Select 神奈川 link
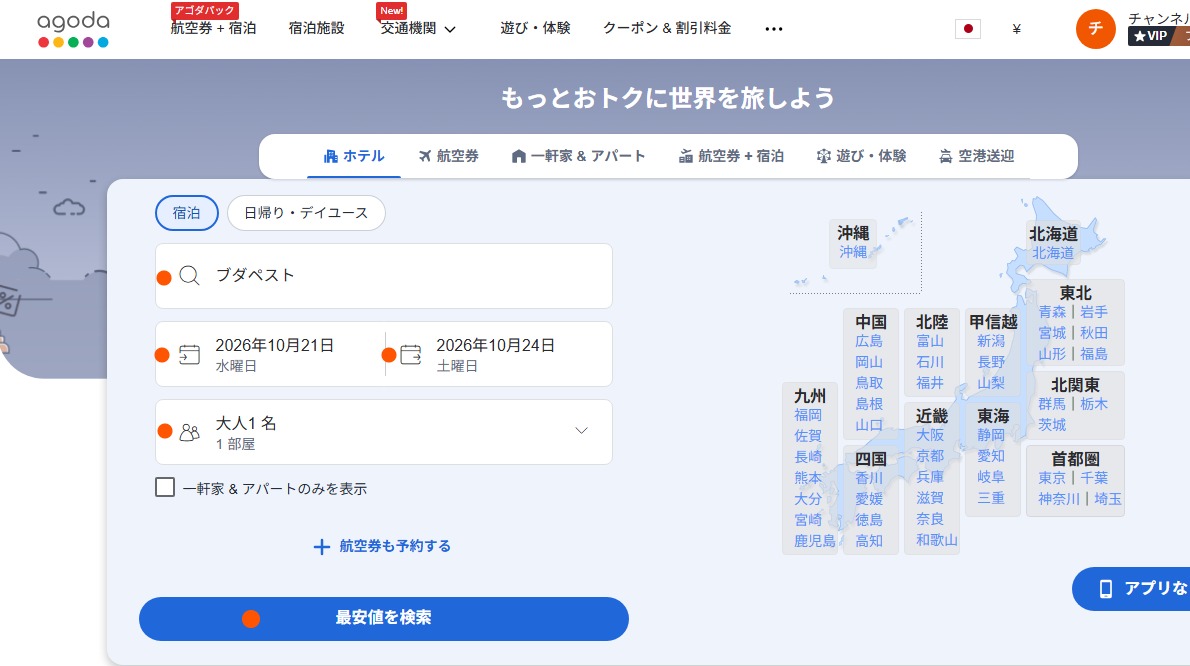 [1059, 499]
